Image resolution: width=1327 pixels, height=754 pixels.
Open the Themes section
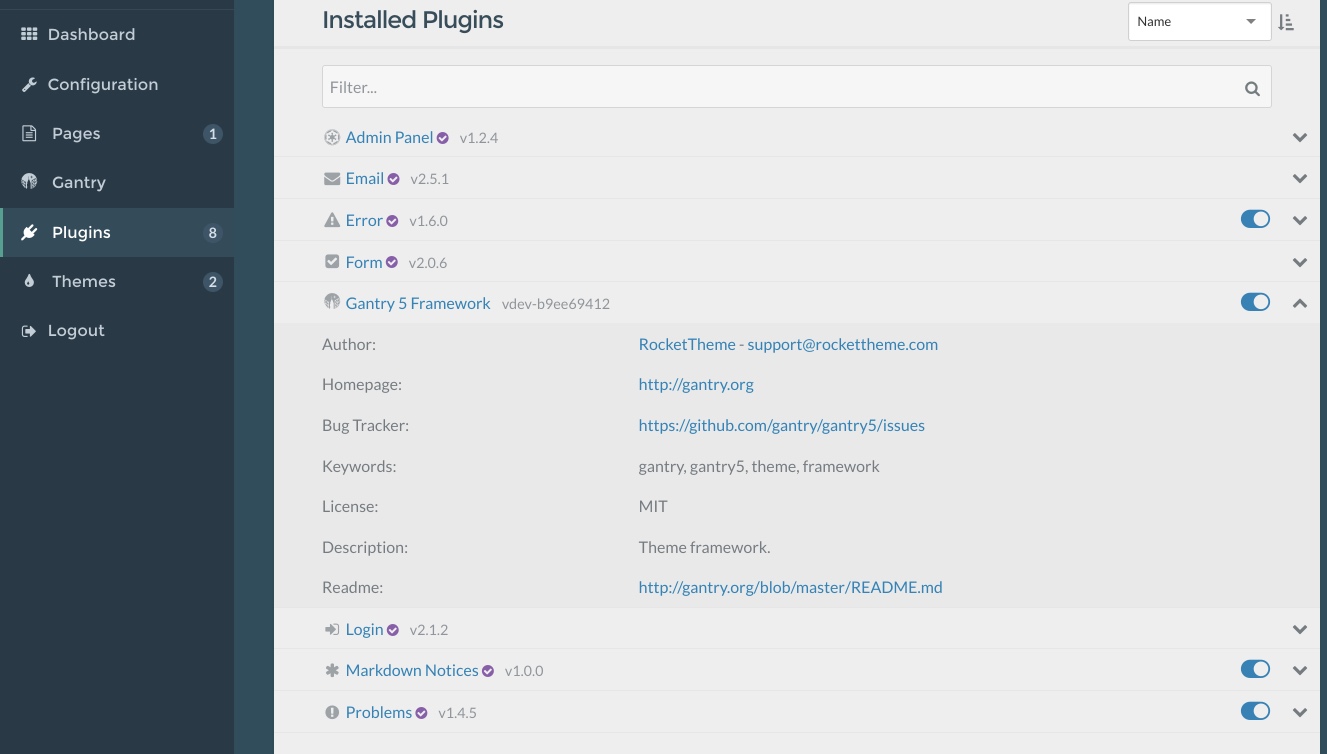[x=83, y=281]
